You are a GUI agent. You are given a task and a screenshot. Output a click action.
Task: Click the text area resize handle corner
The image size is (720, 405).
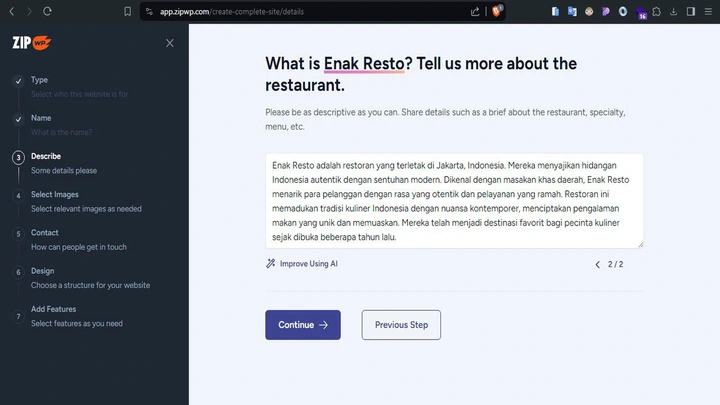(640, 245)
